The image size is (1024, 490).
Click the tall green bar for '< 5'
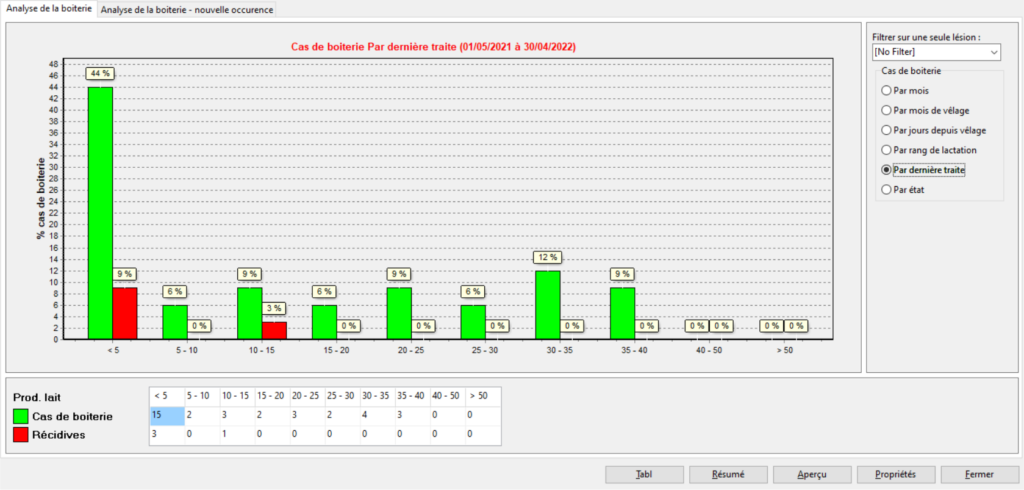tap(100, 212)
